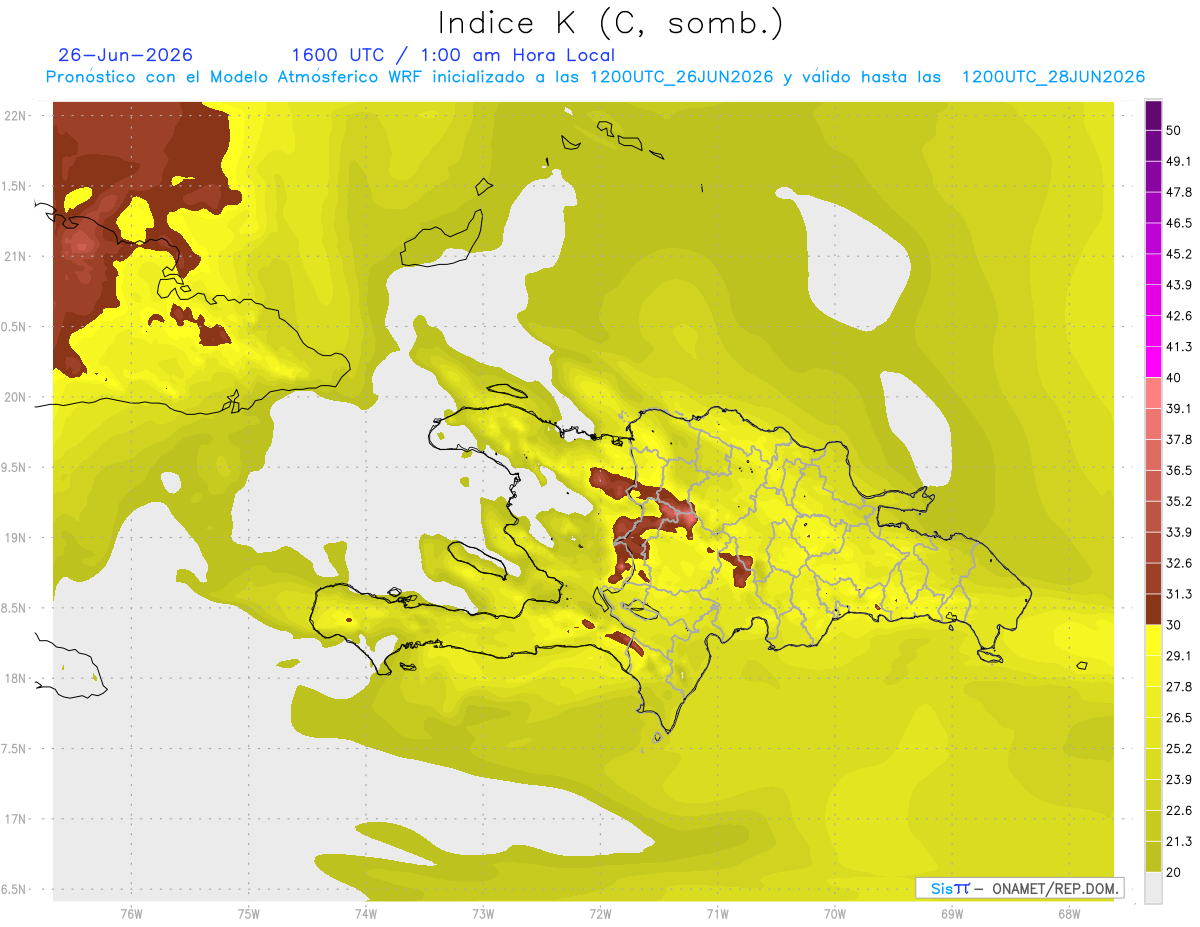Click the "26.5" color scale value
The image size is (1200, 927).
1180,718
